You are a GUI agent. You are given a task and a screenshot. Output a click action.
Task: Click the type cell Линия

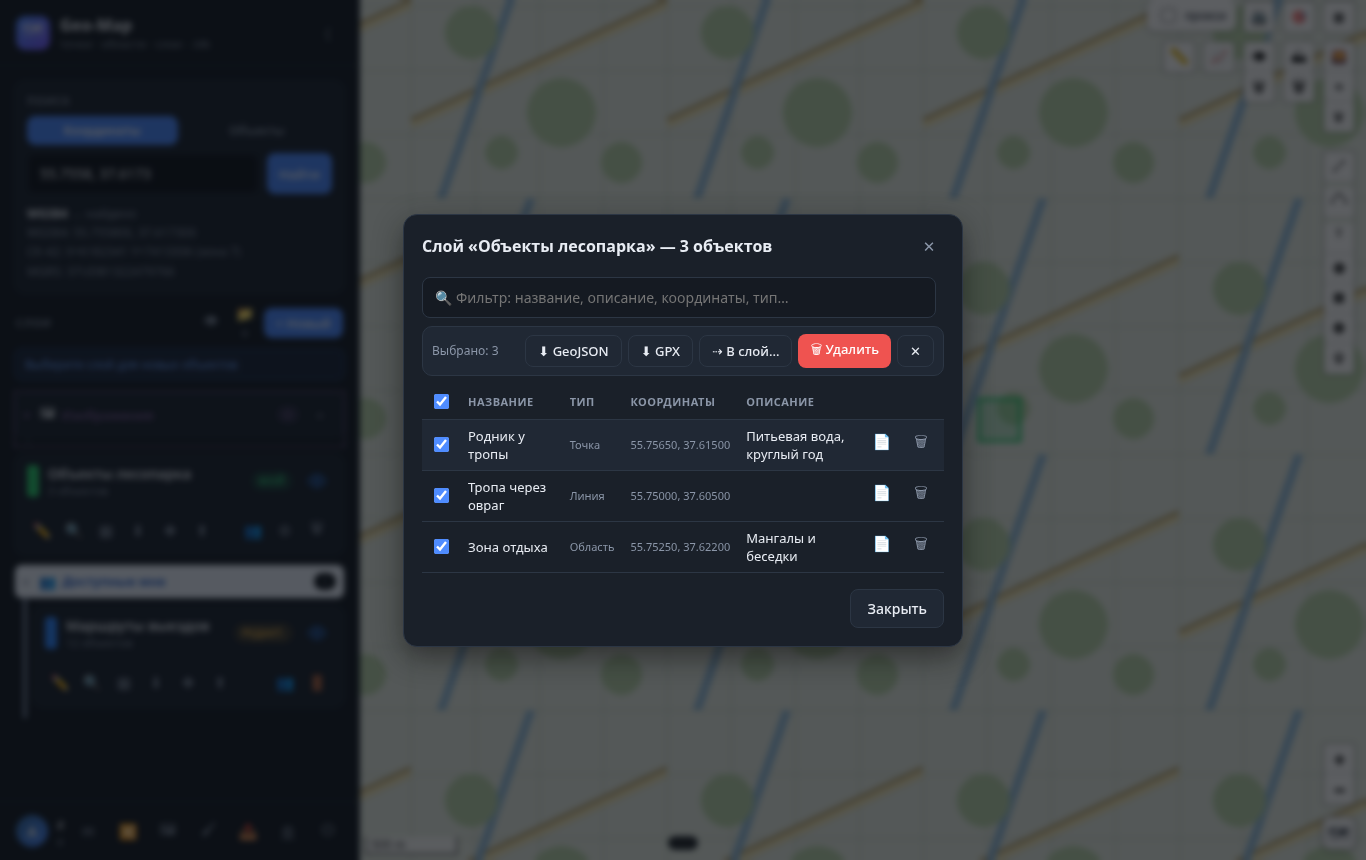pyautogui.click(x=587, y=496)
